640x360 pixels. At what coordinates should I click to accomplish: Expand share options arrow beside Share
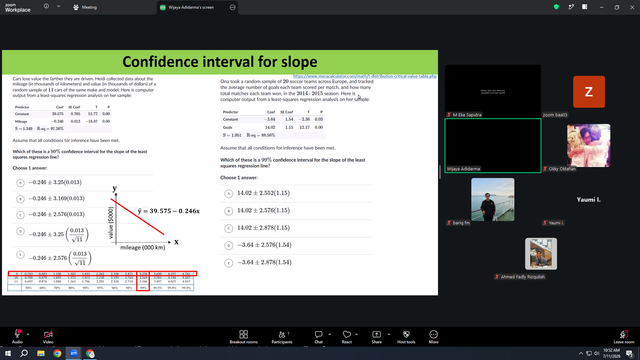[389, 334]
